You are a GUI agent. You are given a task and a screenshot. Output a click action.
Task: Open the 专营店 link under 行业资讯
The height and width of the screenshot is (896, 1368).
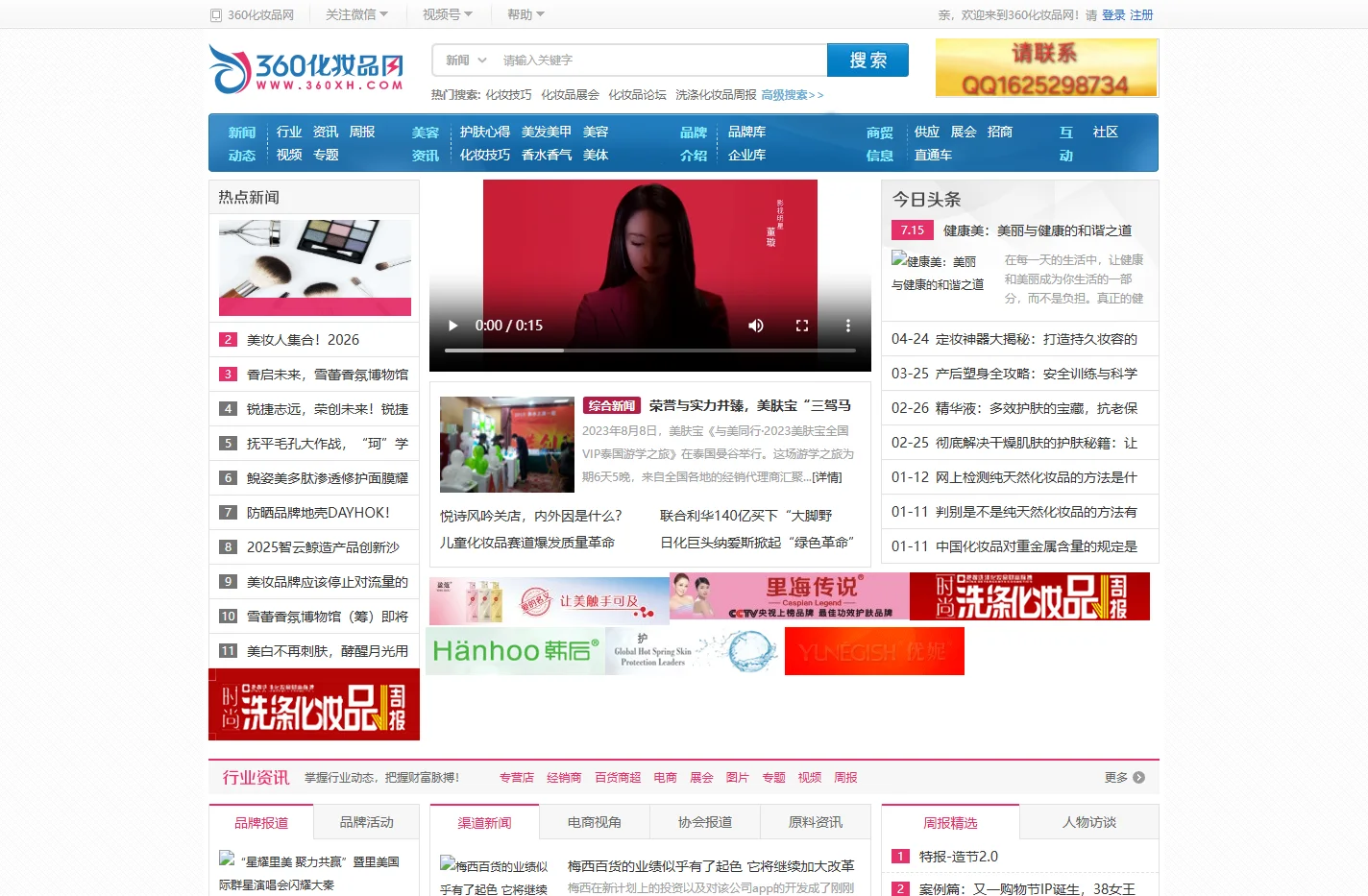tap(516, 778)
